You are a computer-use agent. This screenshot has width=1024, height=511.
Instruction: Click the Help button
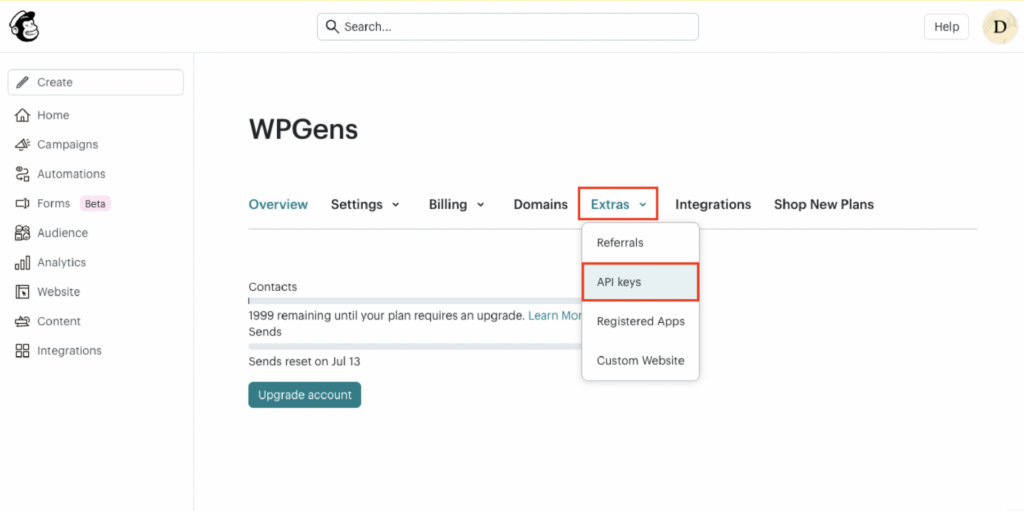[x=946, y=27]
